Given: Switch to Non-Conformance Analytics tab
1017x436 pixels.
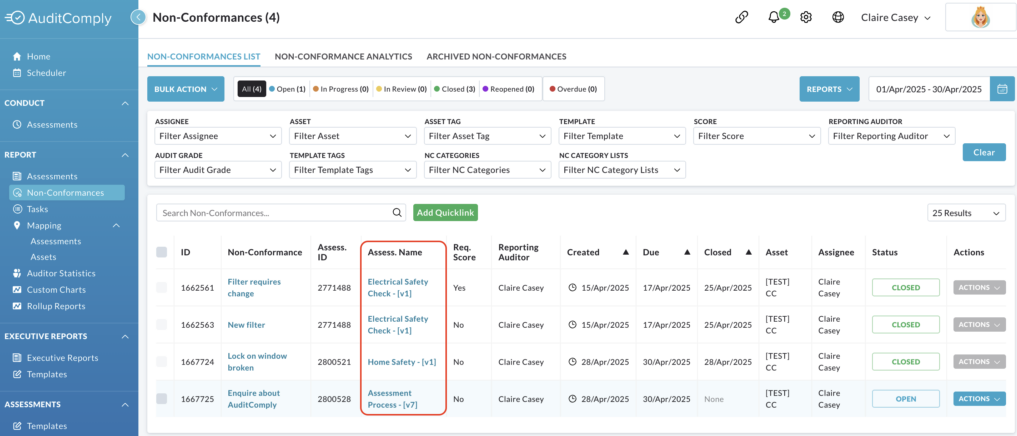Looking at the screenshot, I should coord(344,56).
